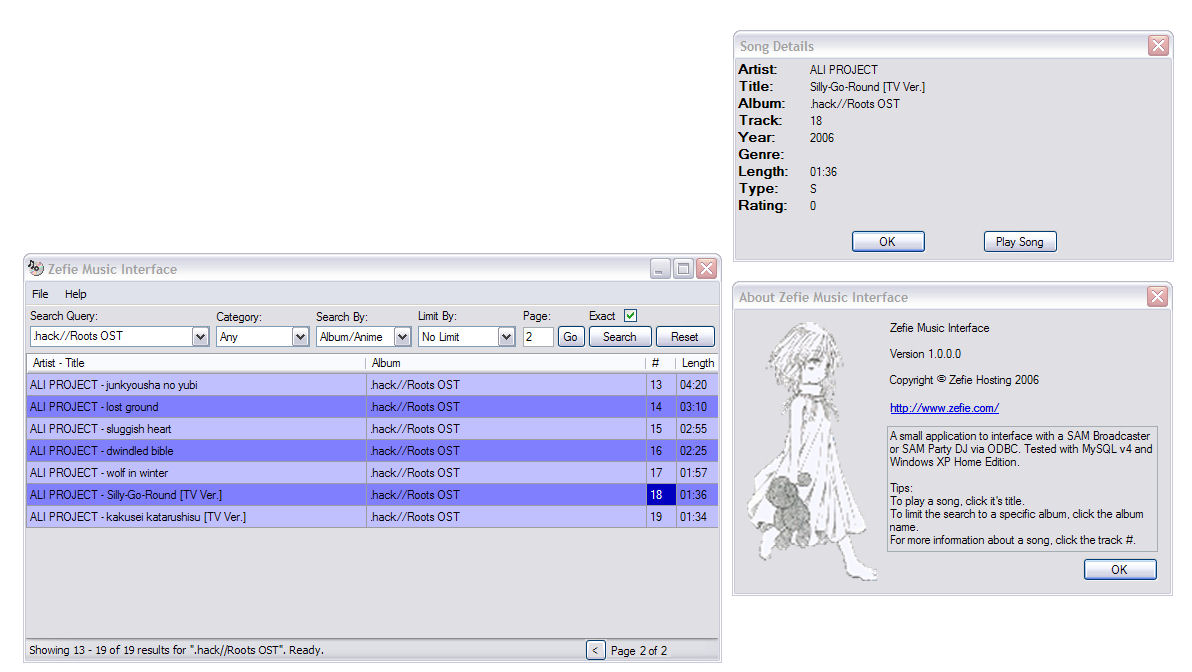Screen dimensions: 1192x672
Task: Close the About Zefie Music Interface dialog
Action: (1157, 297)
